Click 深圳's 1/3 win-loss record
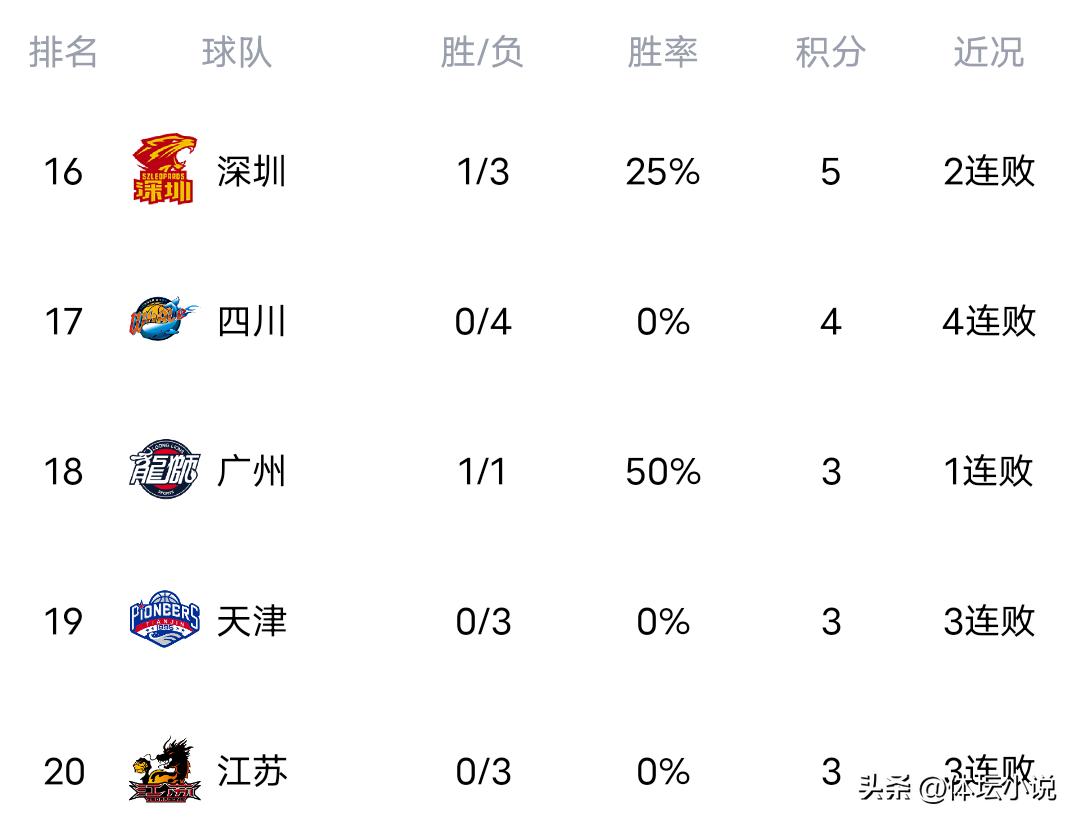 click(483, 172)
